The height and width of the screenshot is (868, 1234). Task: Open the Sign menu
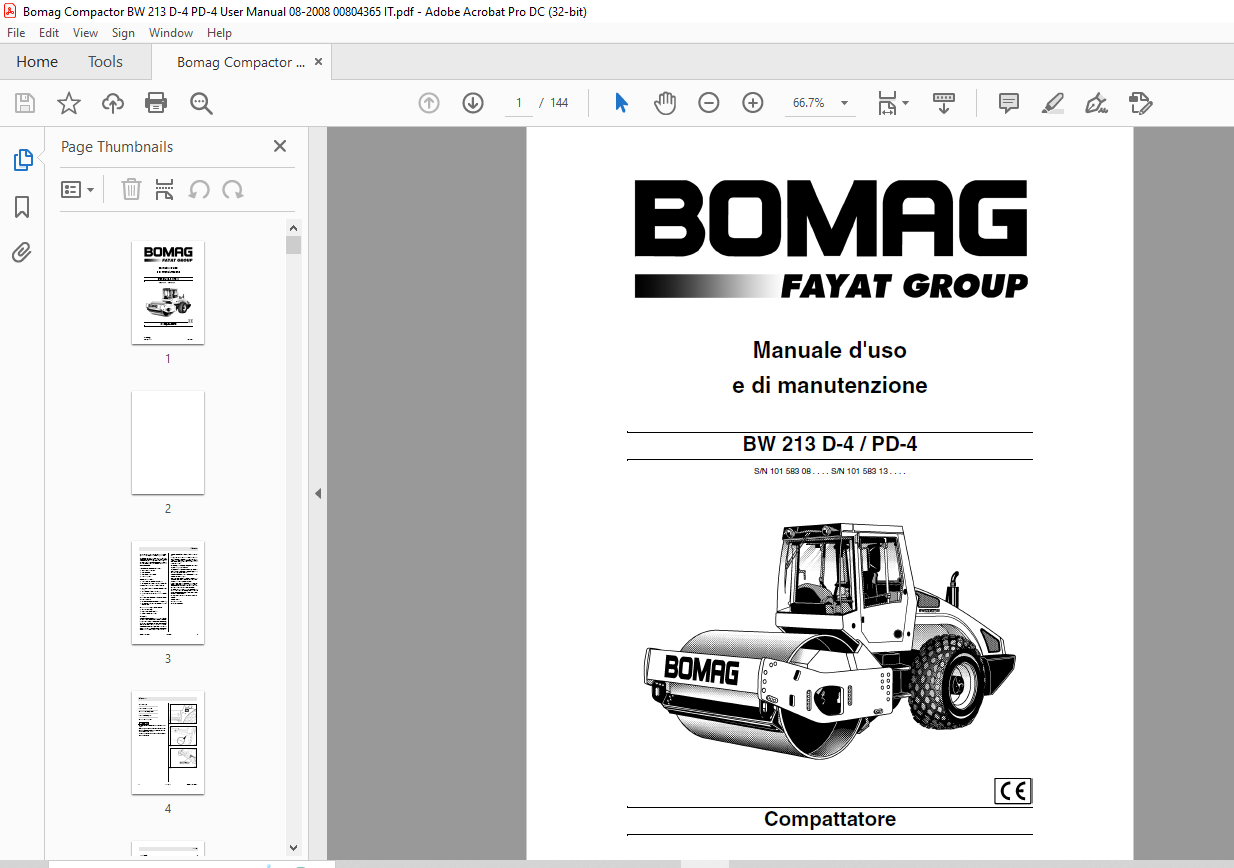click(x=123, y=33)
